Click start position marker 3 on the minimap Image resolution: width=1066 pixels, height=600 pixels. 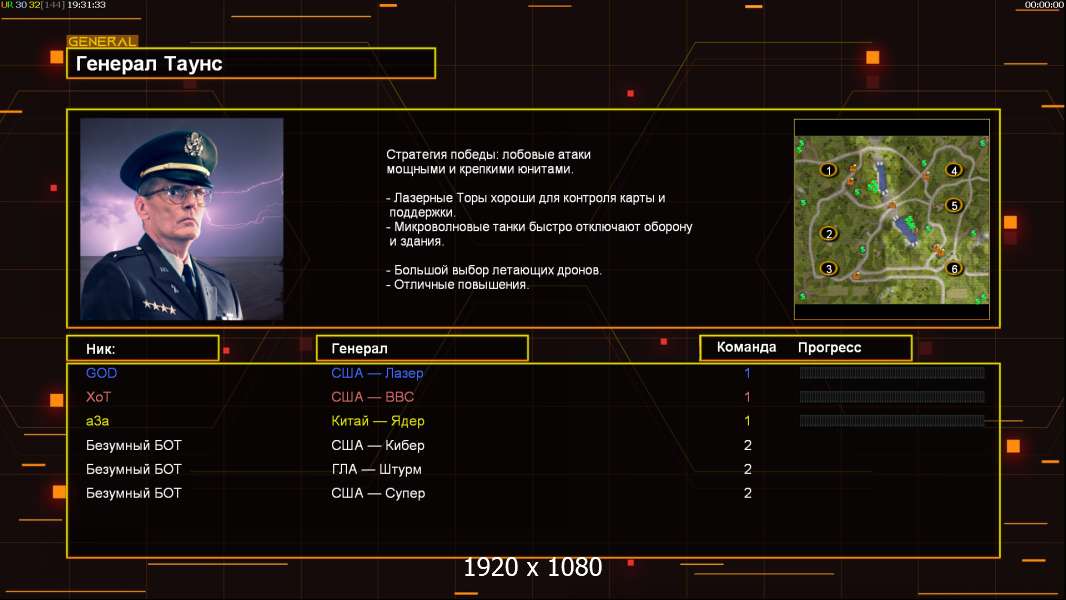828,268
